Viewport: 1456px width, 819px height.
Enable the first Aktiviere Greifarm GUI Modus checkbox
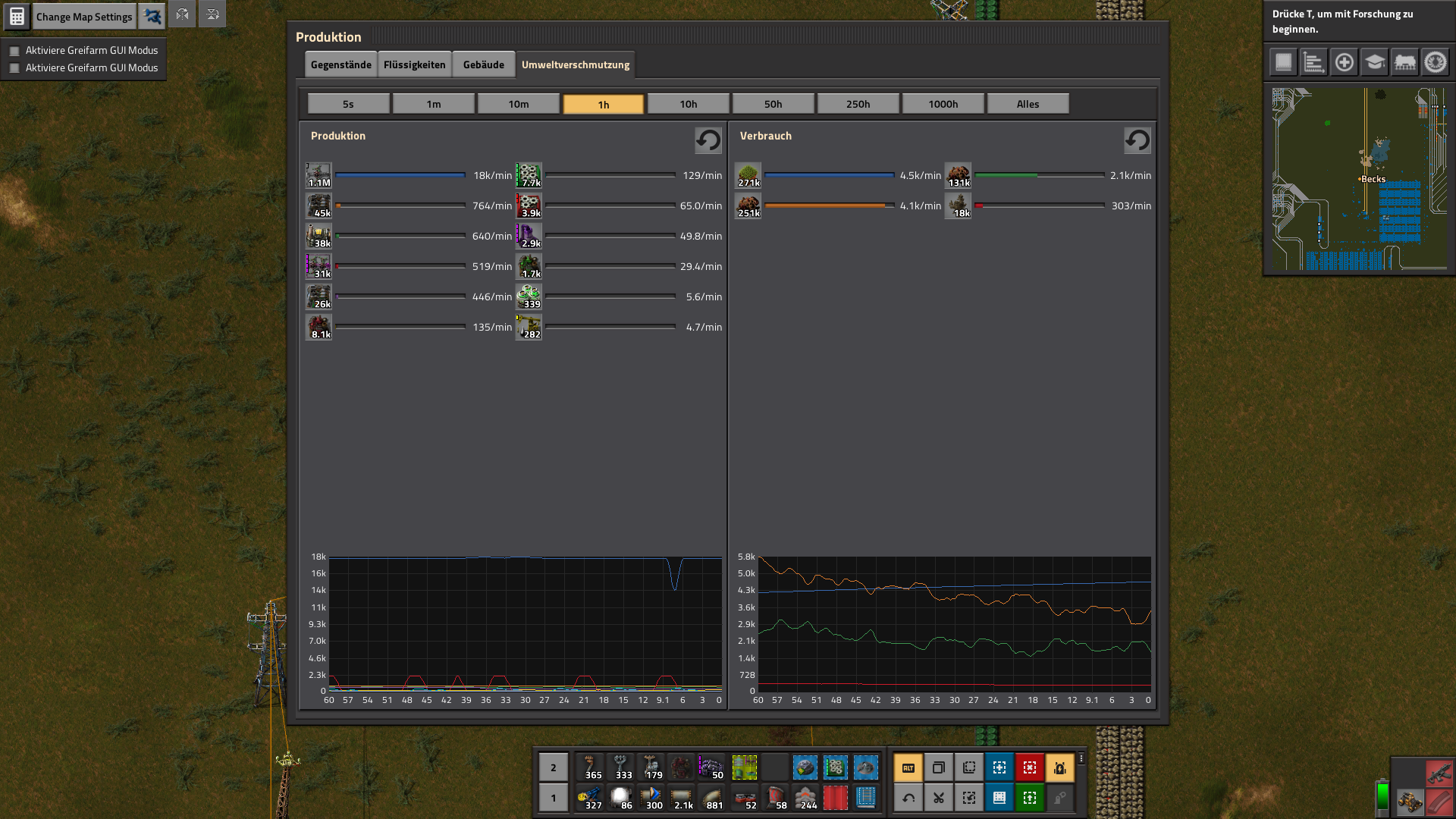(14, 51)
